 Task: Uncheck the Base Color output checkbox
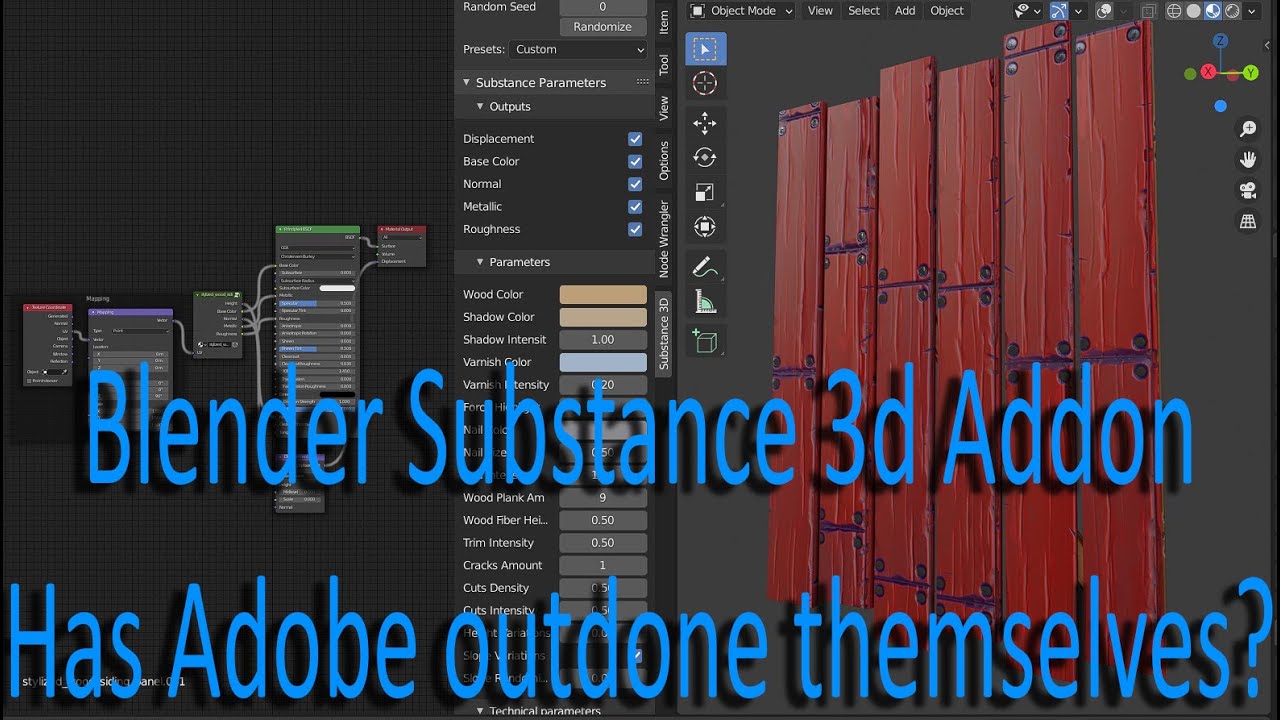click(635, 161)
